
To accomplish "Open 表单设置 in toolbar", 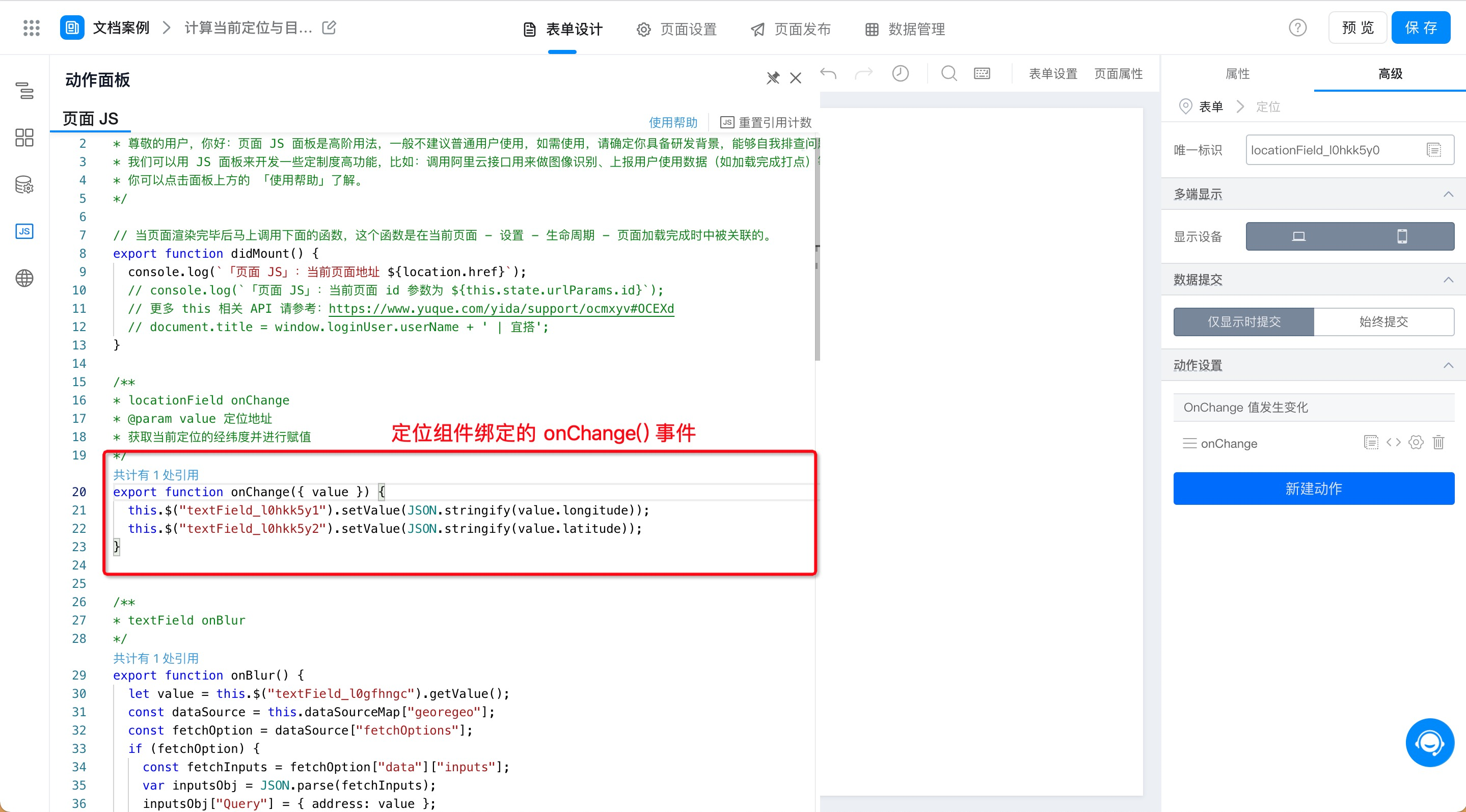I will (1053, 73).
